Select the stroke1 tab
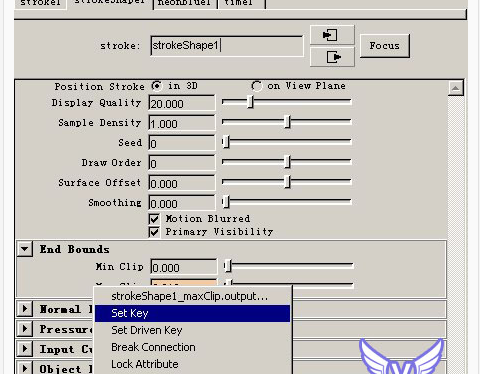Viewport: 480px width, 374px height. [x=40, y=3]
